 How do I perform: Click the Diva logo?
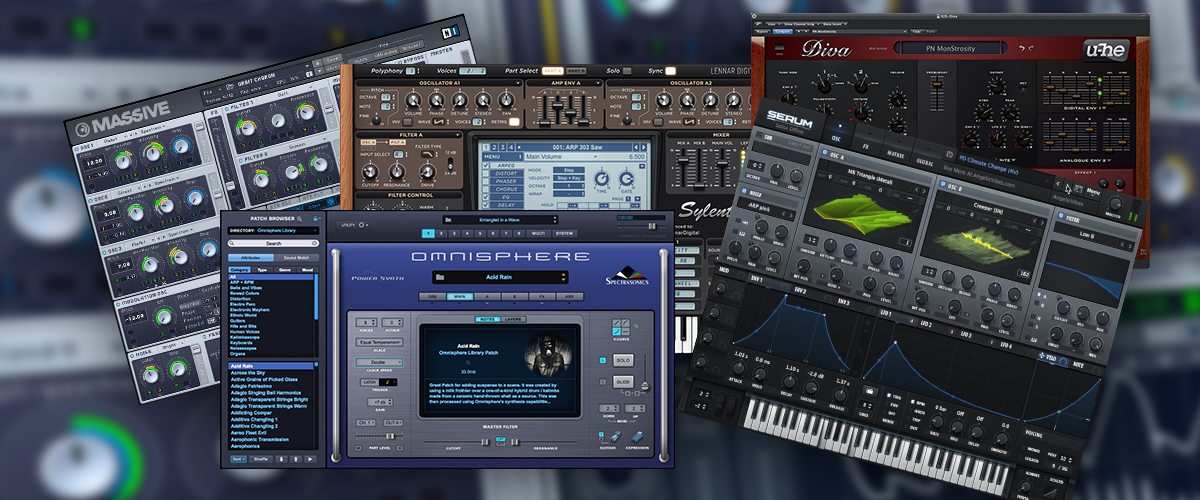tap(826, 49)
